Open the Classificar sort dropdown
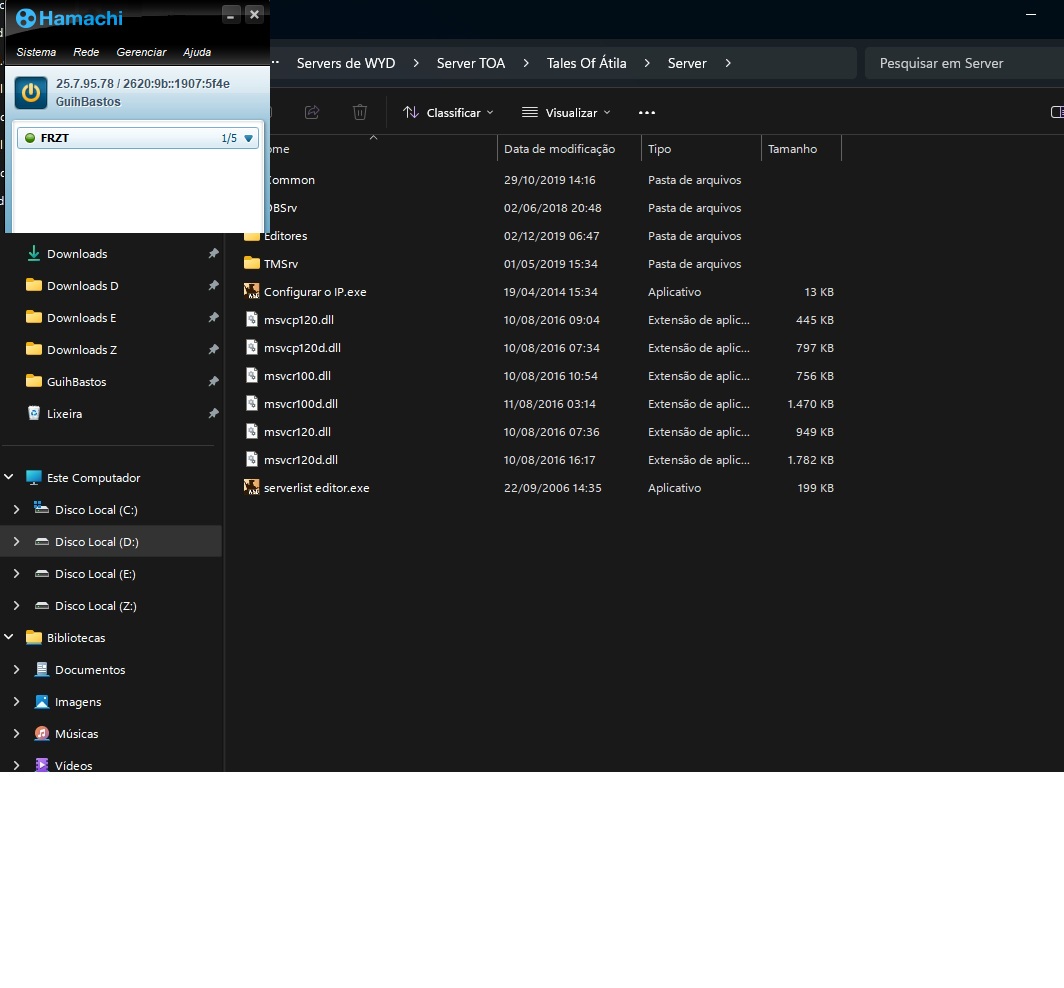 point(448,113)
